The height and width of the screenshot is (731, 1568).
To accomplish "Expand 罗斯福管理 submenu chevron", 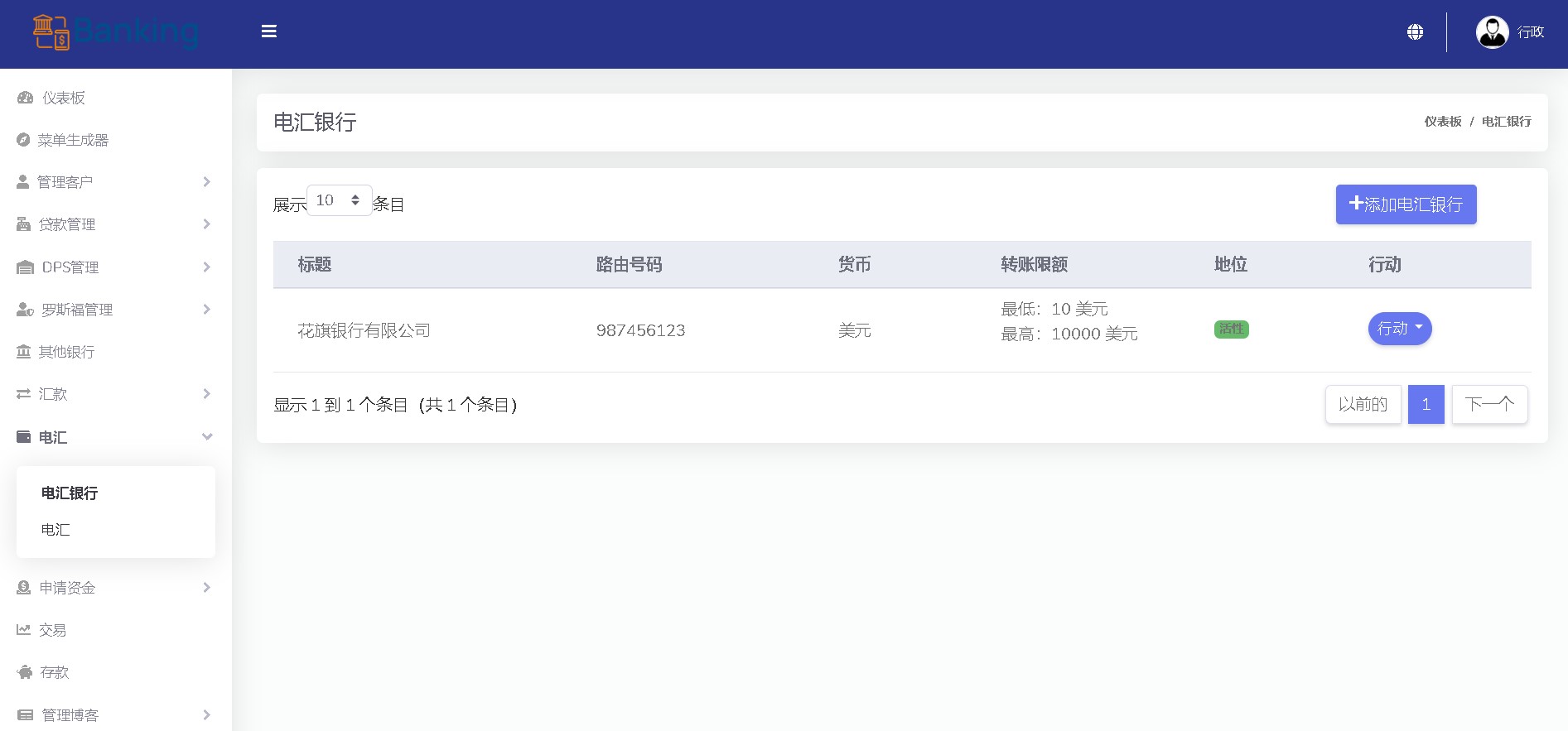I will [207, 310].
